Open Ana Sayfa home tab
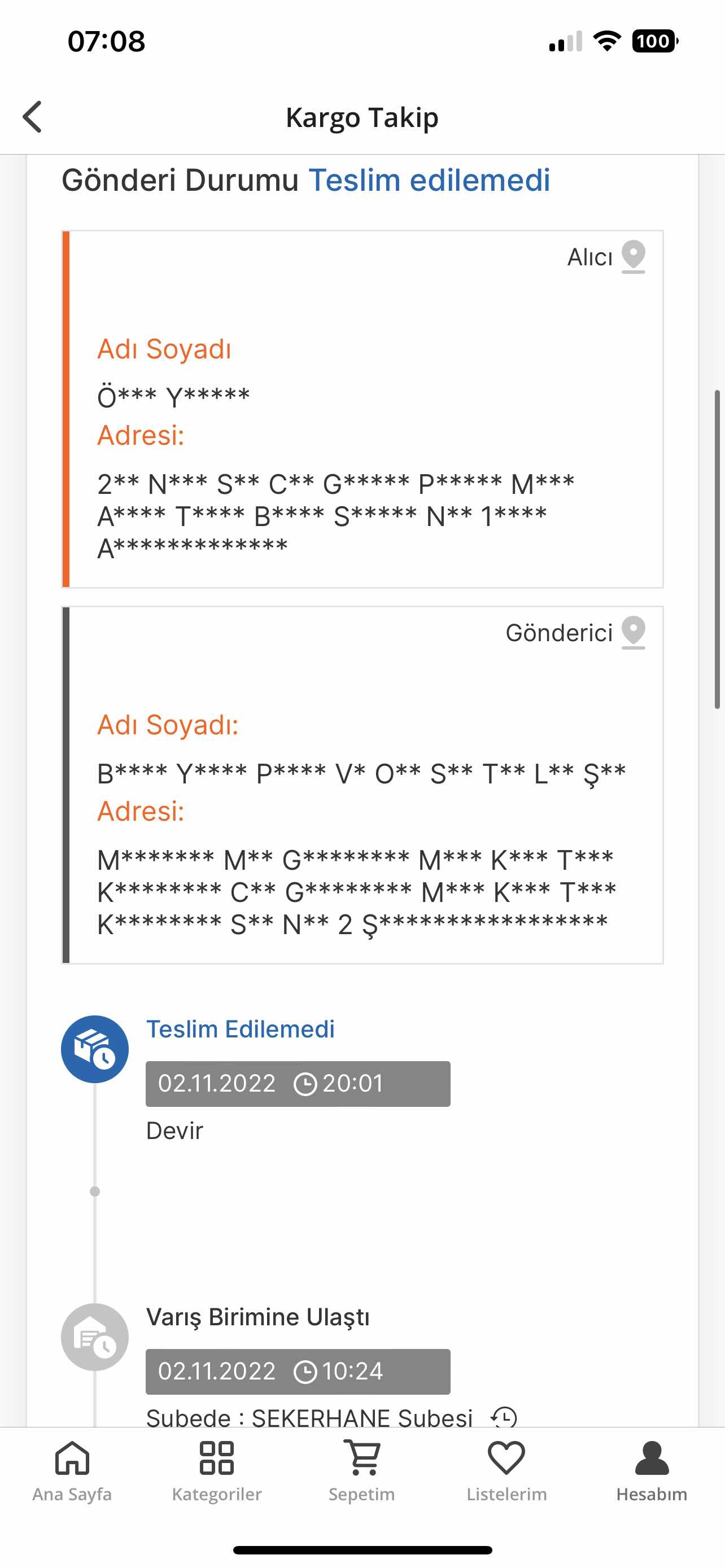 [x=72, y=1470]
